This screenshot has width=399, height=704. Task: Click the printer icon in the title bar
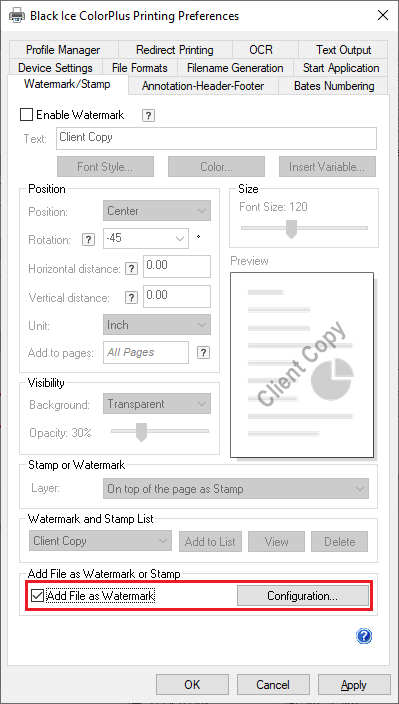17,16
